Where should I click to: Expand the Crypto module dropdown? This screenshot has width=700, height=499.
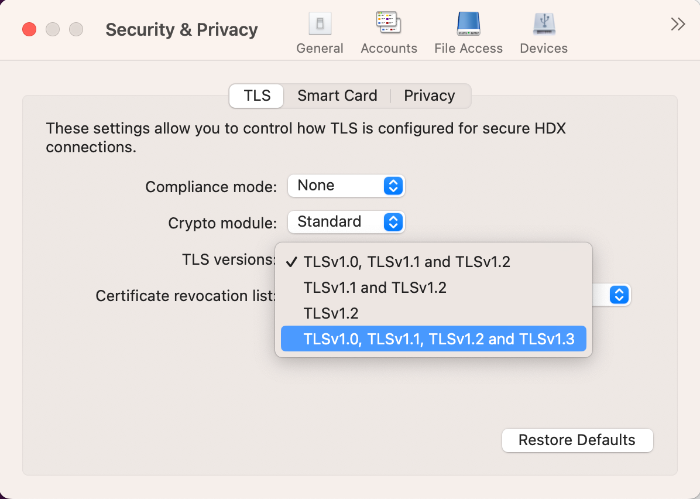346,222
